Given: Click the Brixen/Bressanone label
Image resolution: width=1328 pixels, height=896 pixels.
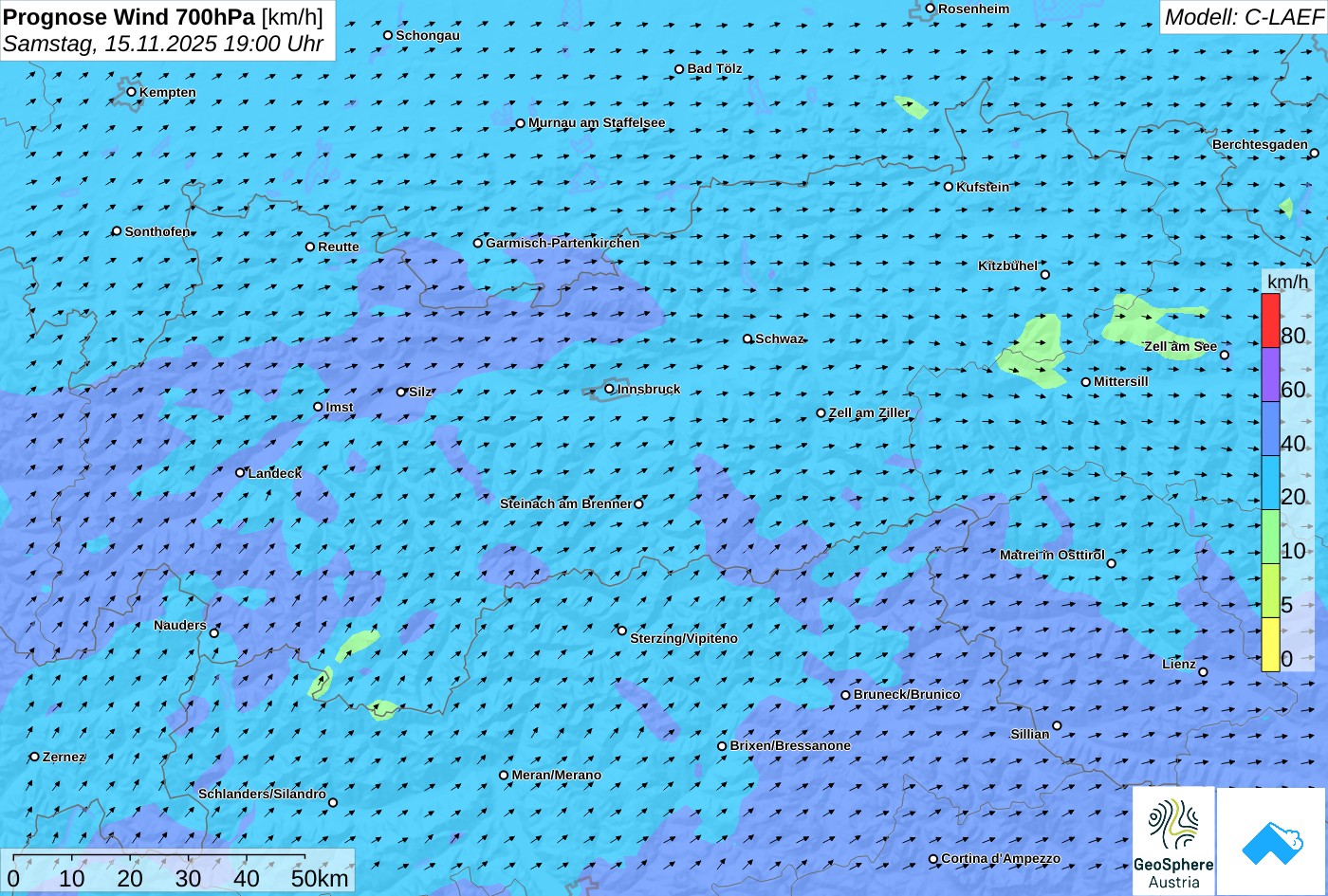Looking at the screenshot, I should pos(790,745).
